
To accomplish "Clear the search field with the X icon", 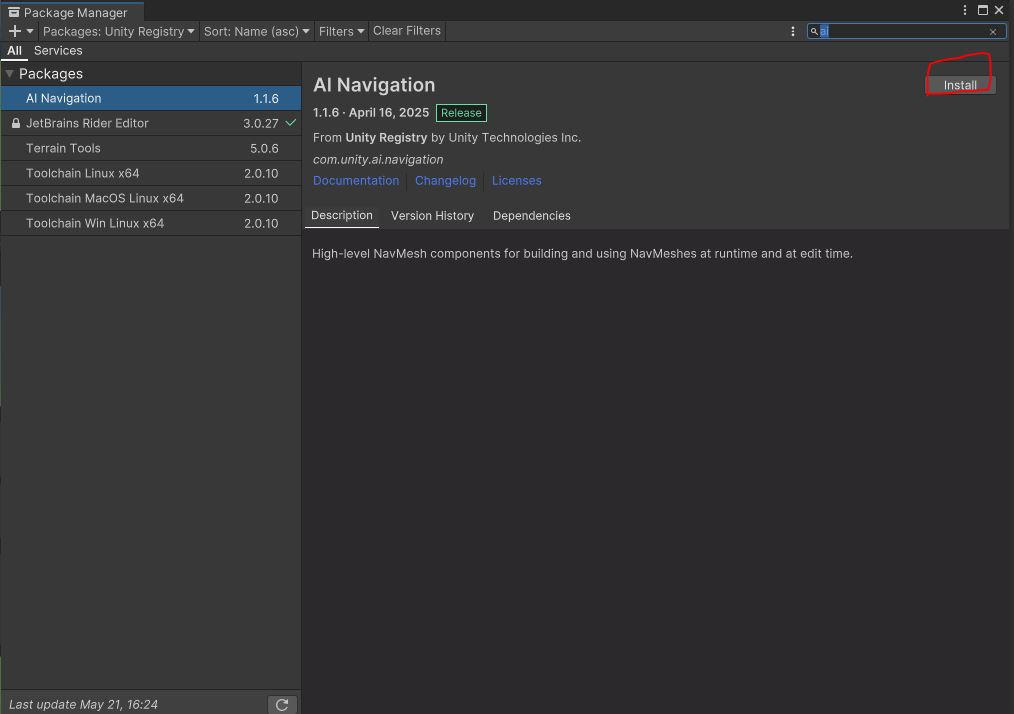I will click(992, 31).
